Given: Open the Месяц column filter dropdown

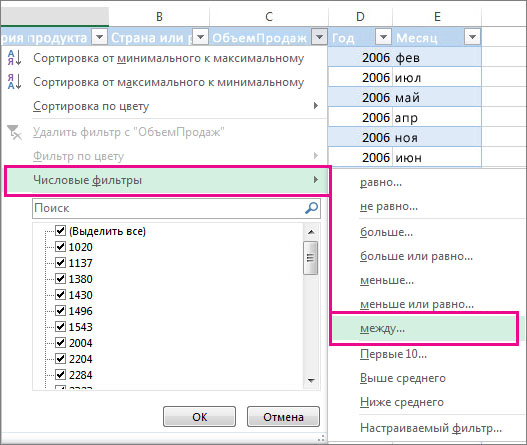Looking at the screenshot, I should click(472, 37).
